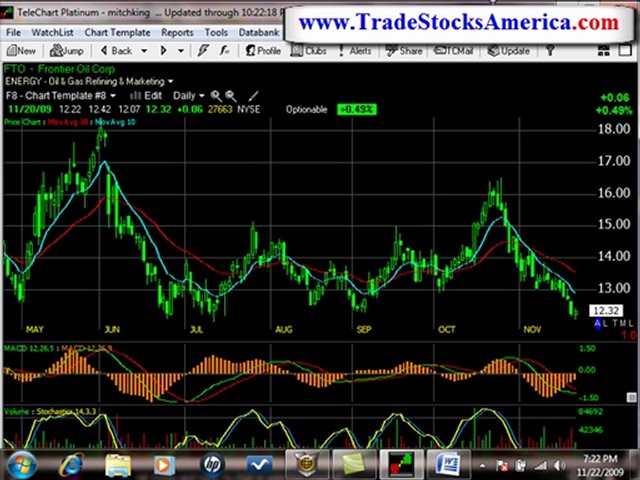Click the New toolbar icon
Image resolution: width=640 pixels, height=480 pixels.
pyautogui.click(x=22, y=51)
